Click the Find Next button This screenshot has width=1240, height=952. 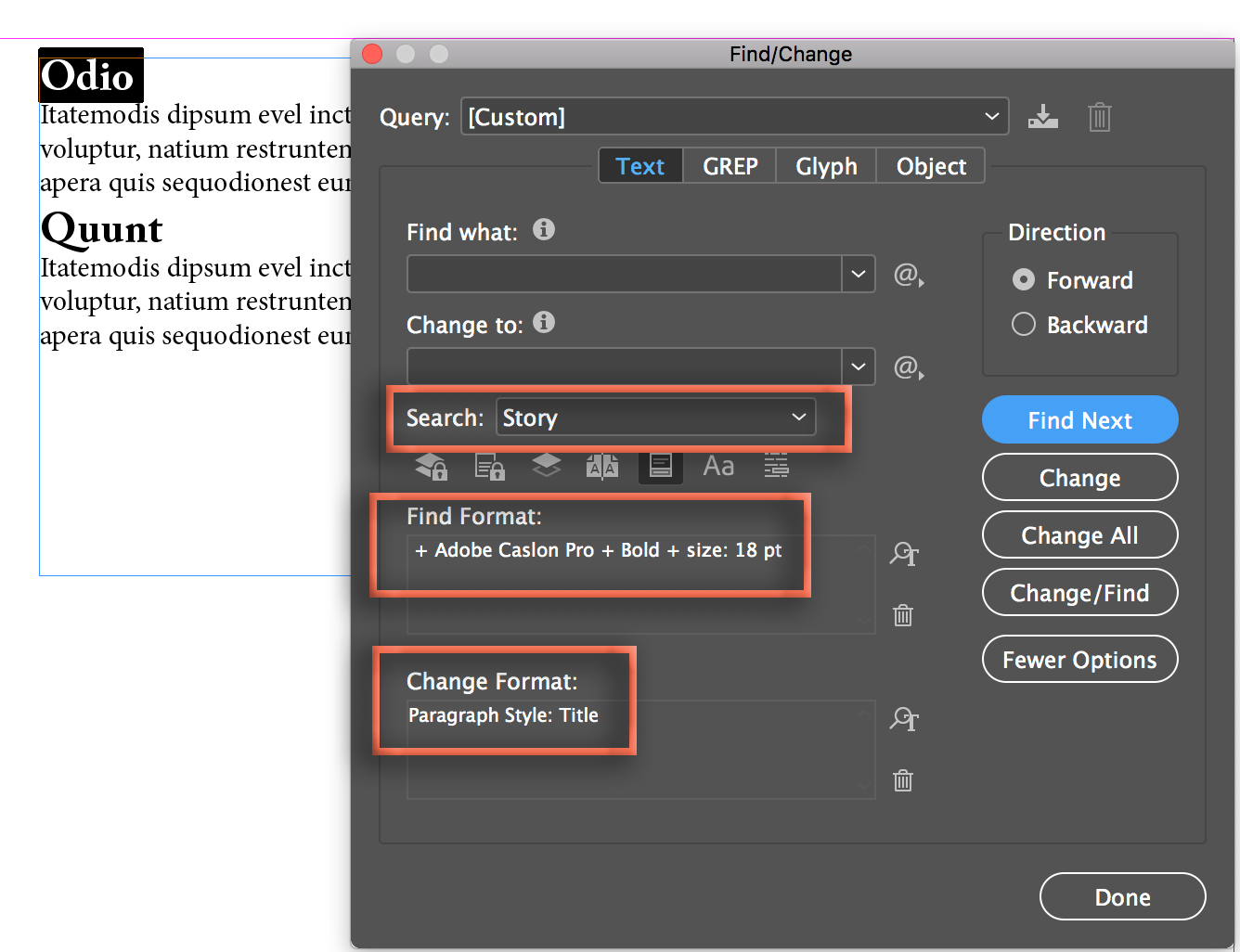(1080, 420)
